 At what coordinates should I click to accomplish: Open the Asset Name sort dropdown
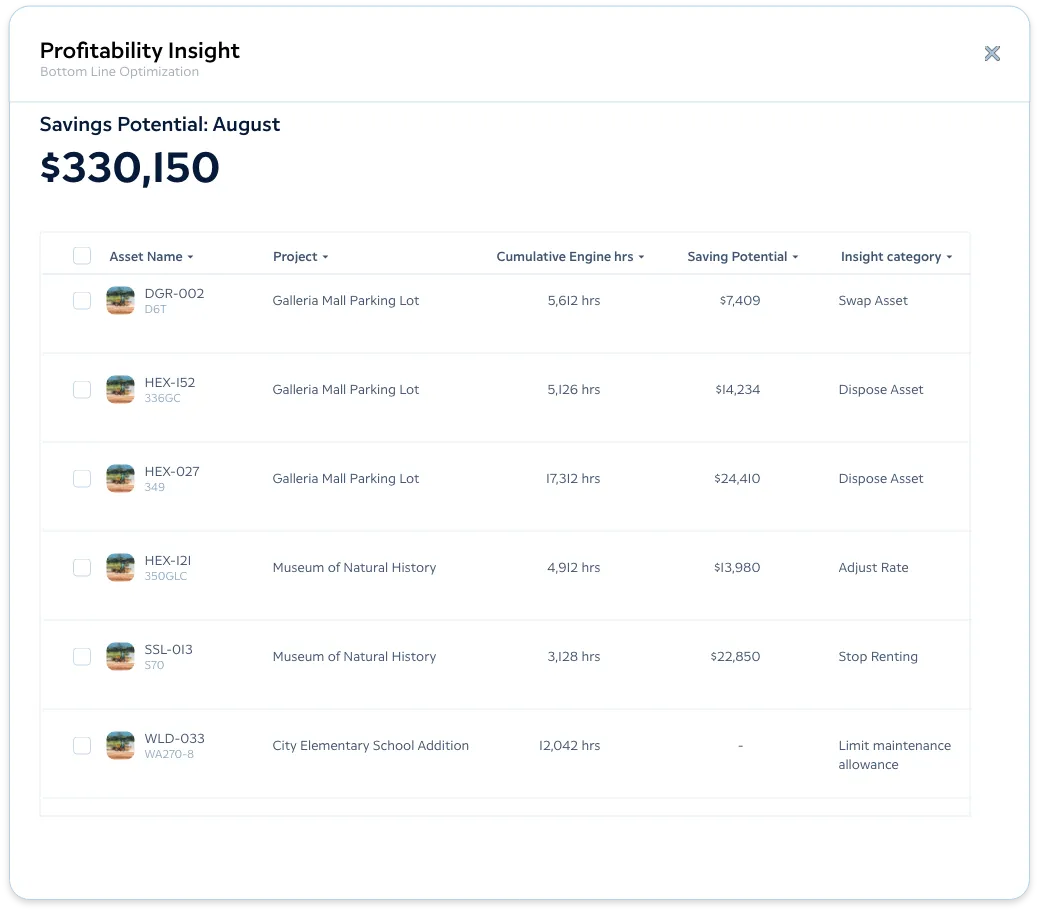click(190, 256)
